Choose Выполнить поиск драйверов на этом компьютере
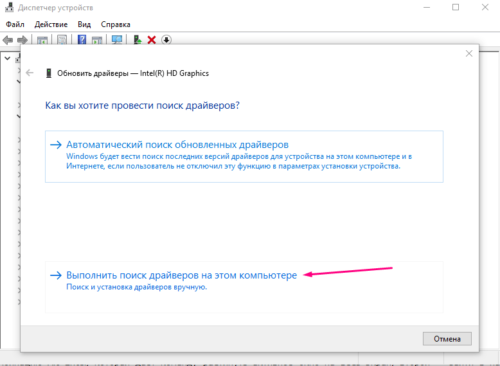The width and height of the screenshot is (500, 366). [244, 287]
